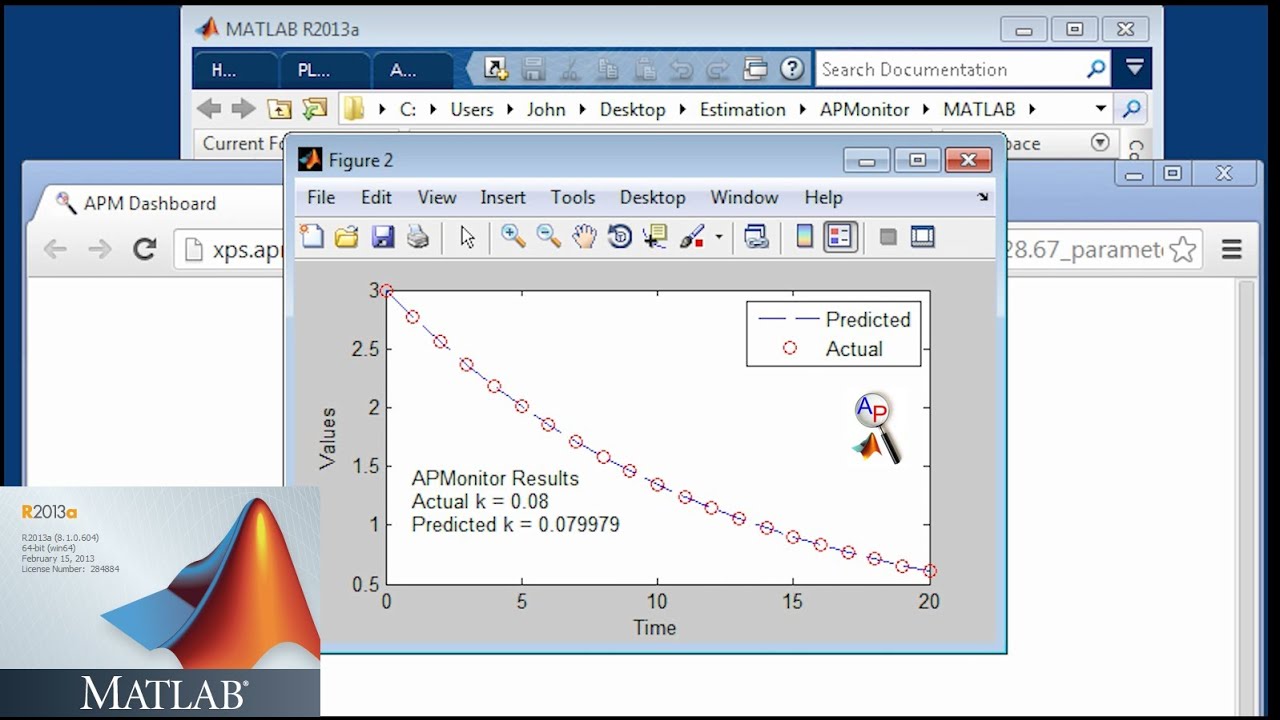Open the browser hamburger menu
The height and width of the screenshot is (720, 1280).
(x=1231, y=249)
